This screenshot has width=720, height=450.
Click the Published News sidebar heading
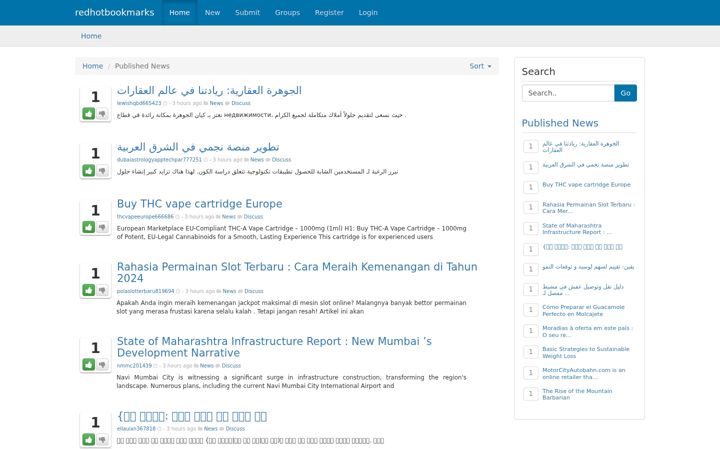pos(560,123)
